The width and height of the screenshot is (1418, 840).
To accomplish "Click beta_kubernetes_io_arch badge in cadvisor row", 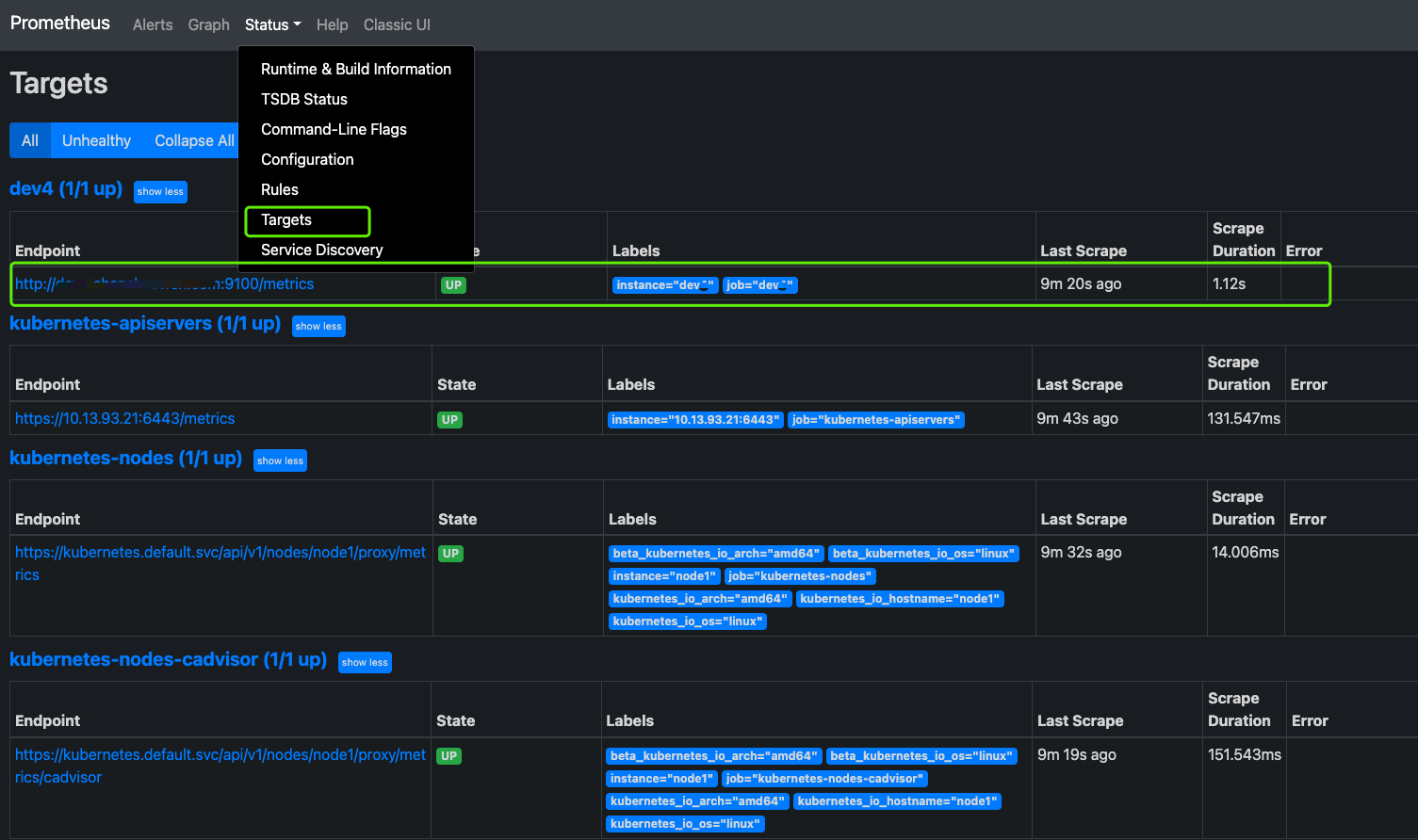I will point(714,756).
